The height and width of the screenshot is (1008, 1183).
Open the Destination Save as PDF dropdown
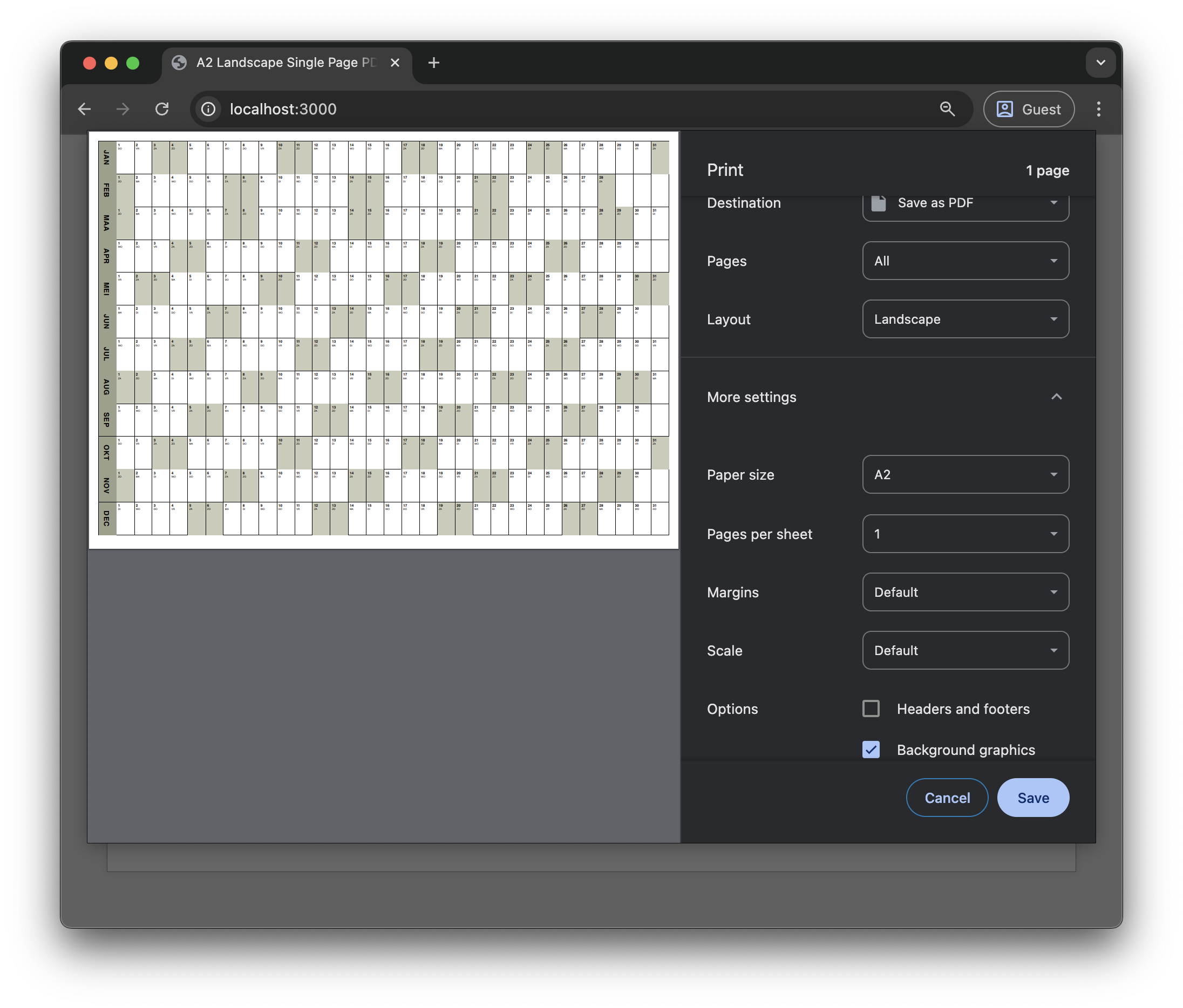pos(966,203)
